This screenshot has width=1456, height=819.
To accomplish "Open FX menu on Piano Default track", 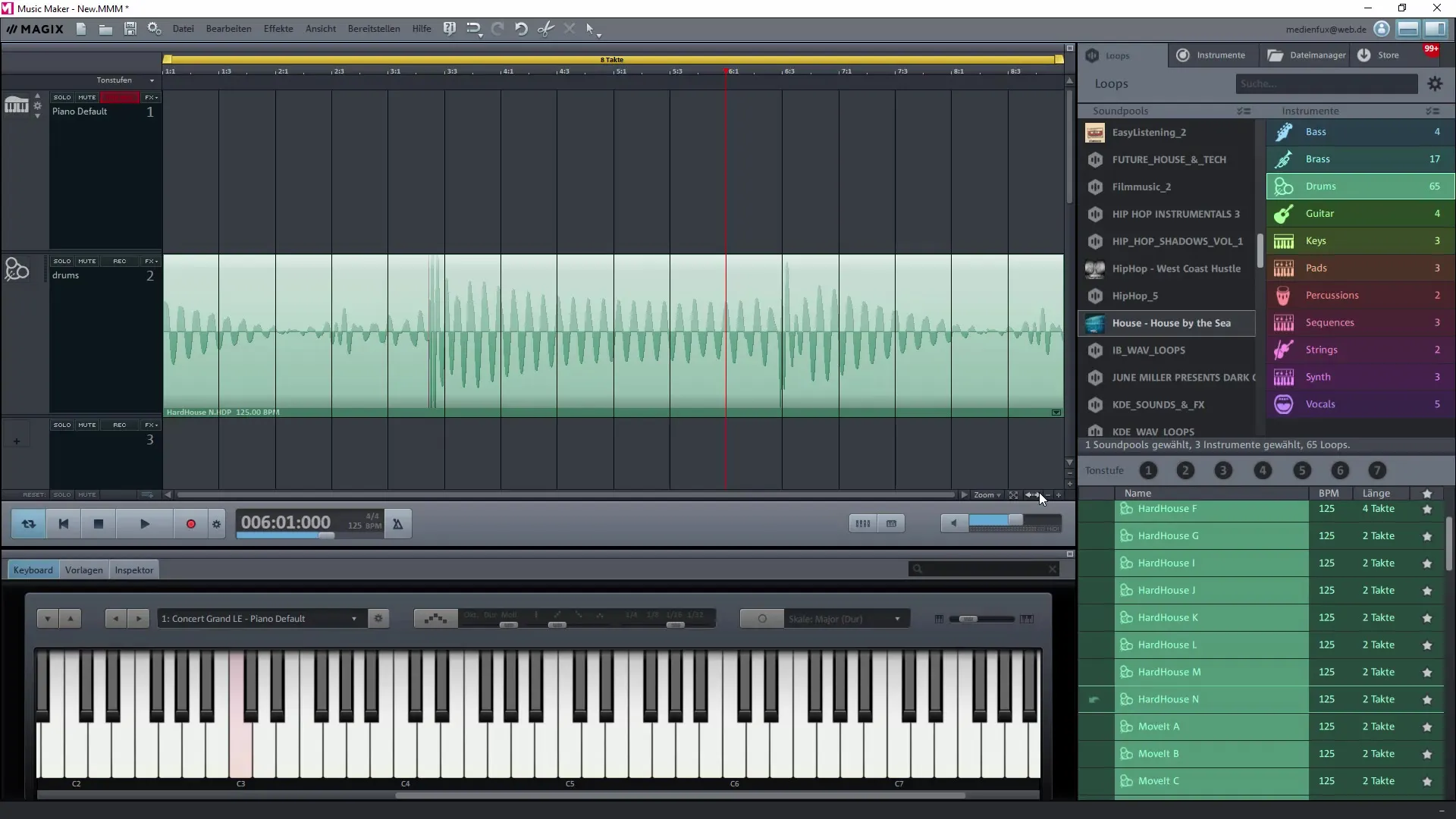I will point(151,97).
